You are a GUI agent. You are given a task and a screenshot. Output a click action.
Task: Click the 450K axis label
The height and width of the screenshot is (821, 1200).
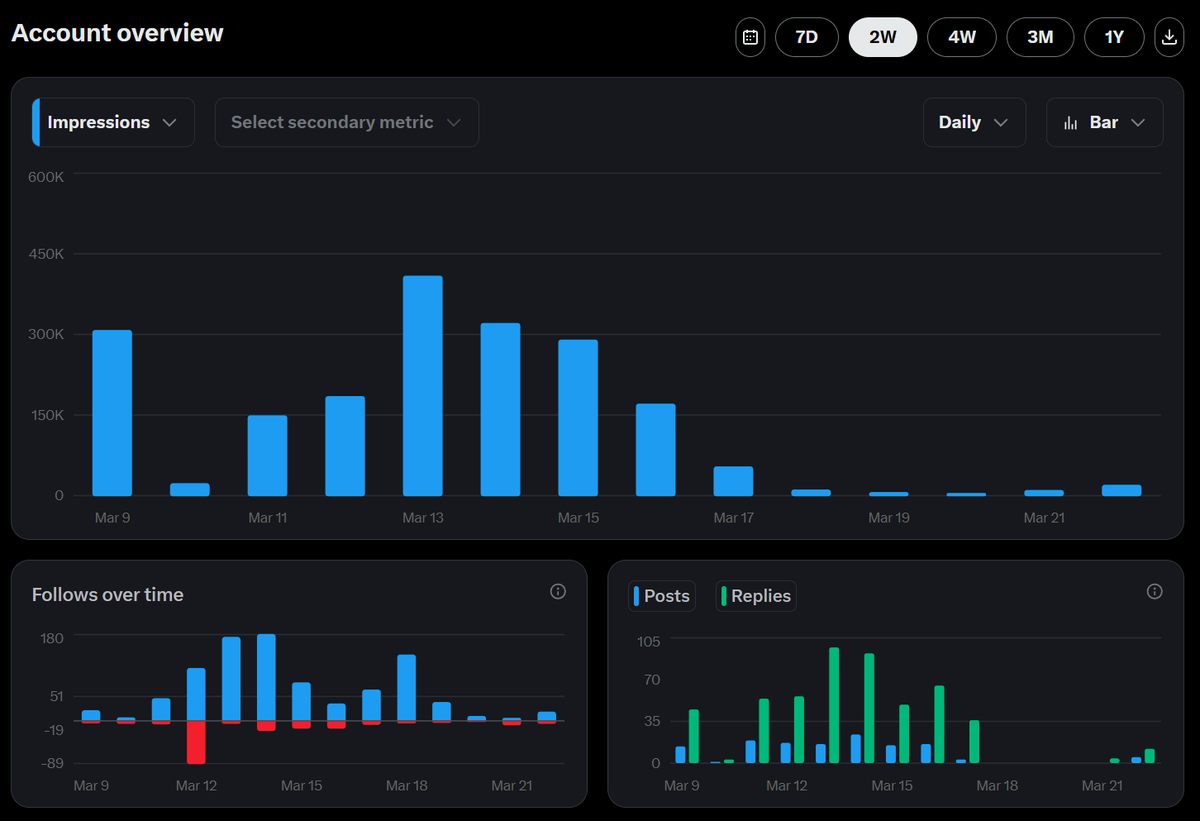click(46, 254)
